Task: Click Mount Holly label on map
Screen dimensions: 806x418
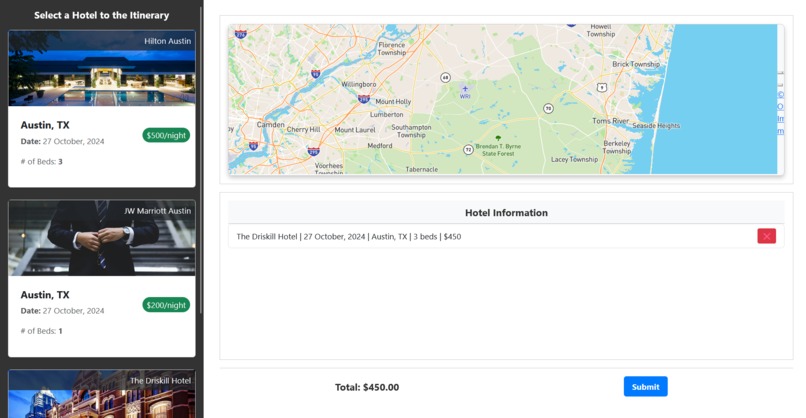Action: pyautogui.click(x=393, y=102)
